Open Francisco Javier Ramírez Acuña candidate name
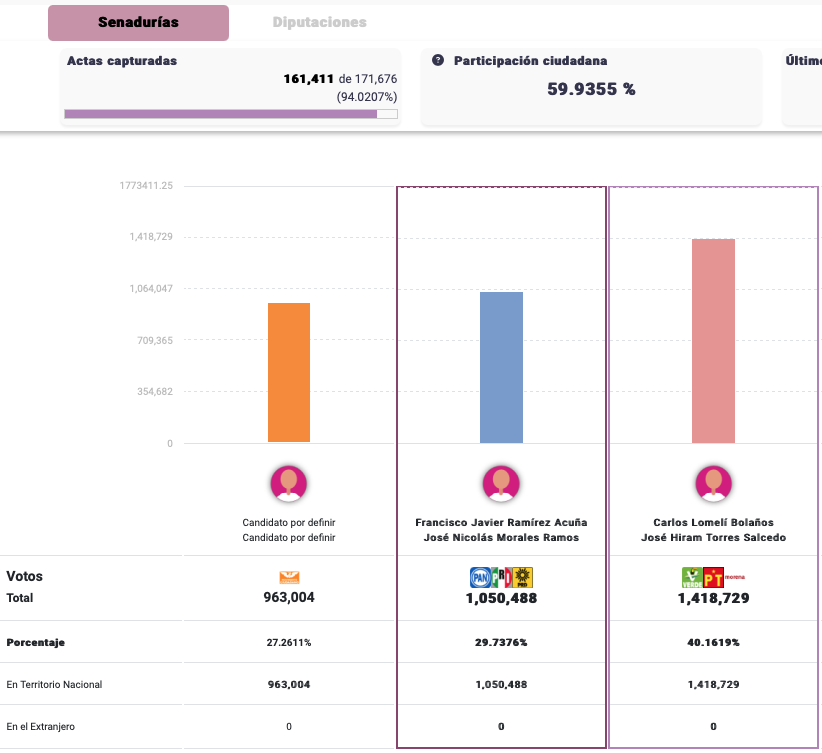822x753 pixels. [501, 522]
